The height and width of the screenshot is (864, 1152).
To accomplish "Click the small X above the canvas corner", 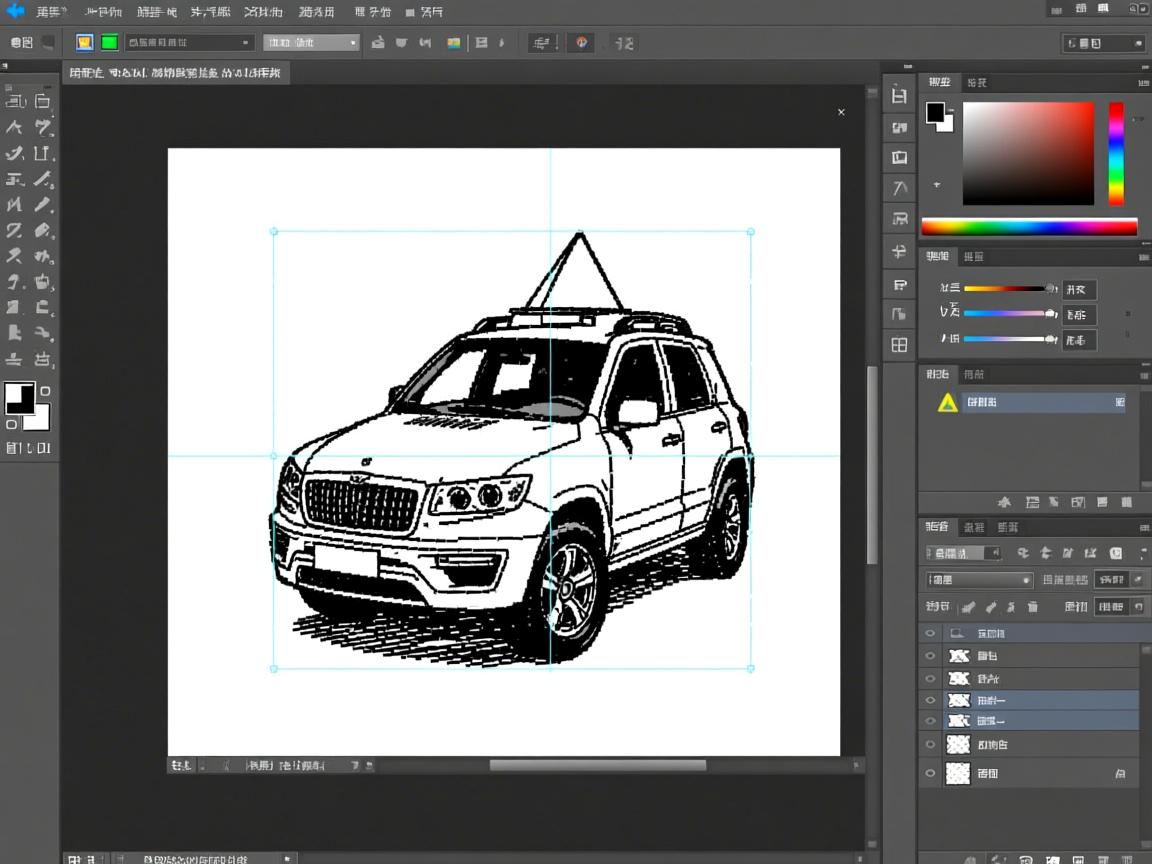I will 841,112.
